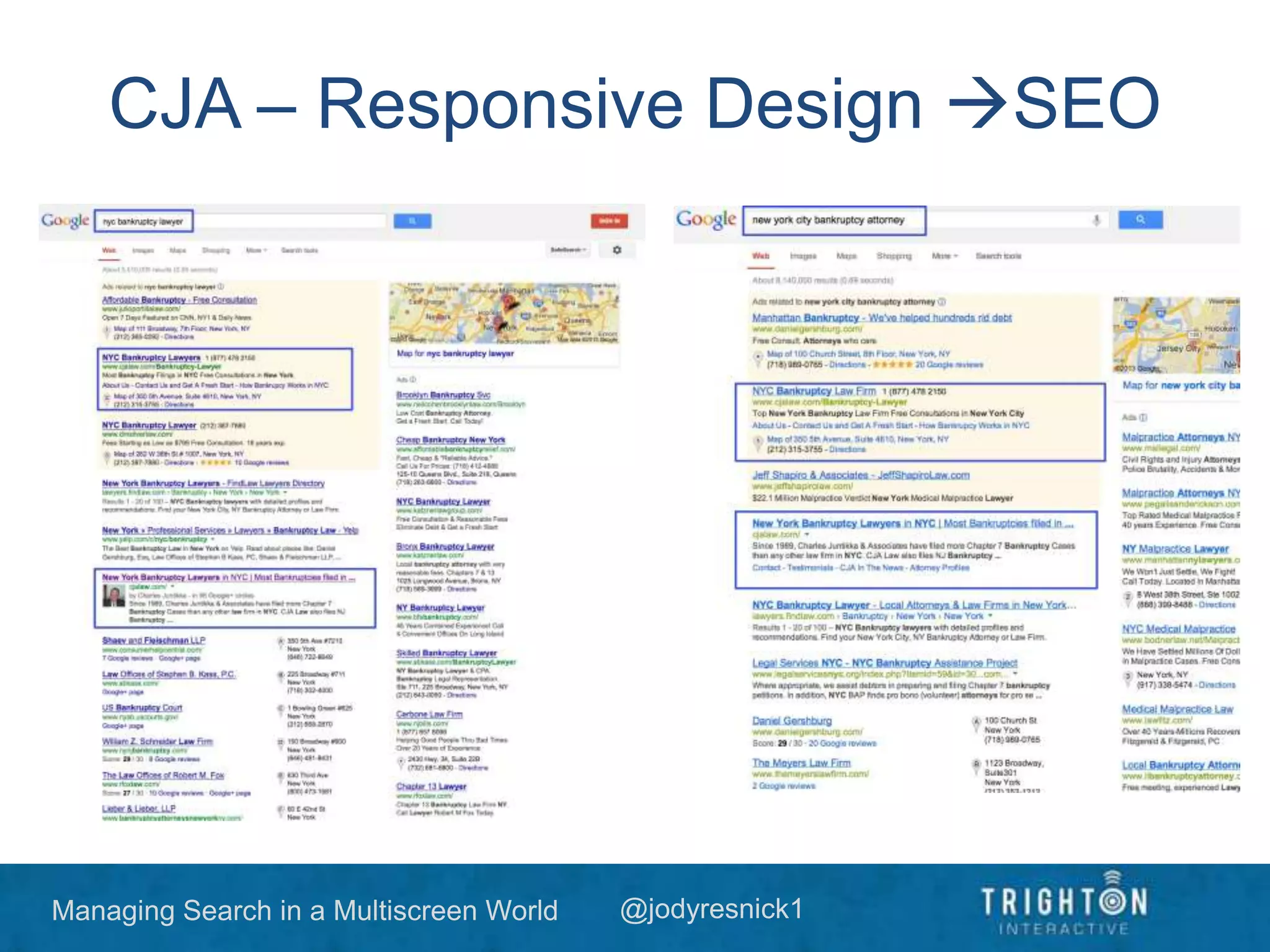Click the map pin next to '1123 Broadway' listing

[976, 764]
